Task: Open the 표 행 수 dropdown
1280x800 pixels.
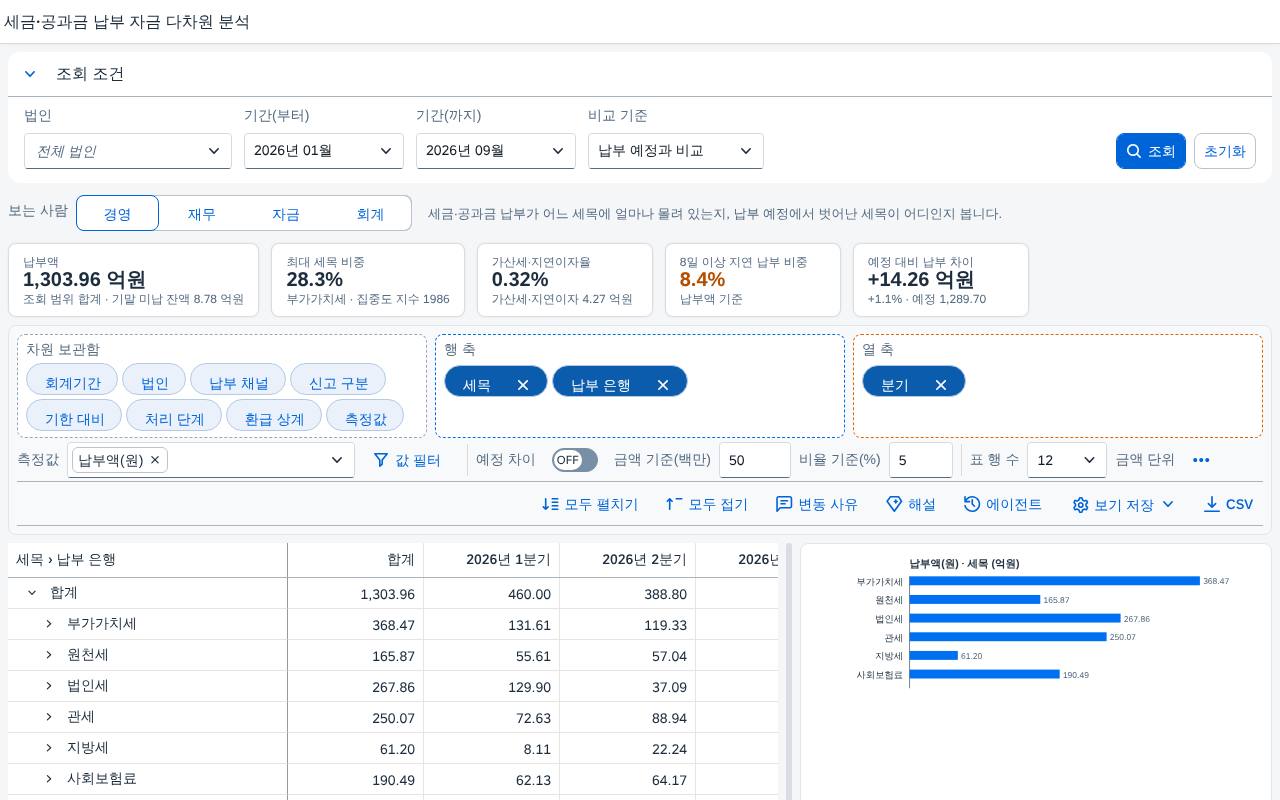Action: point(1067,460)
